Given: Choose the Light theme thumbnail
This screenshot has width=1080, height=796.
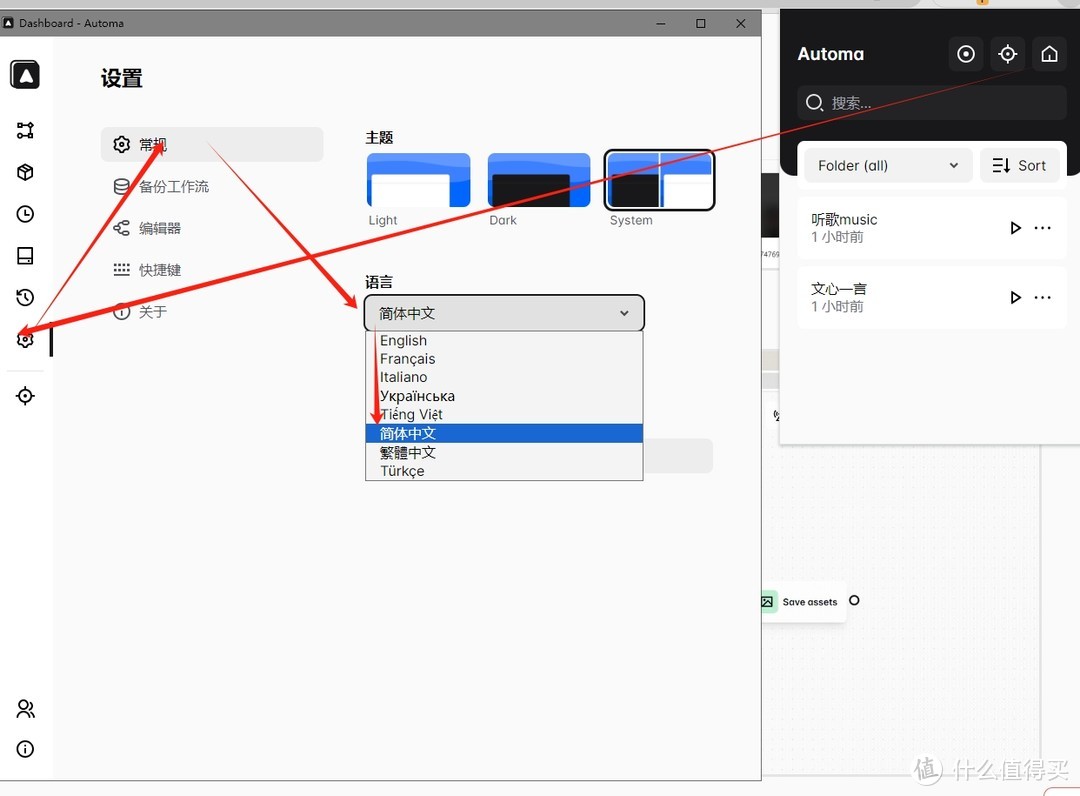Looking at the screenshot, I should [419, 180].
